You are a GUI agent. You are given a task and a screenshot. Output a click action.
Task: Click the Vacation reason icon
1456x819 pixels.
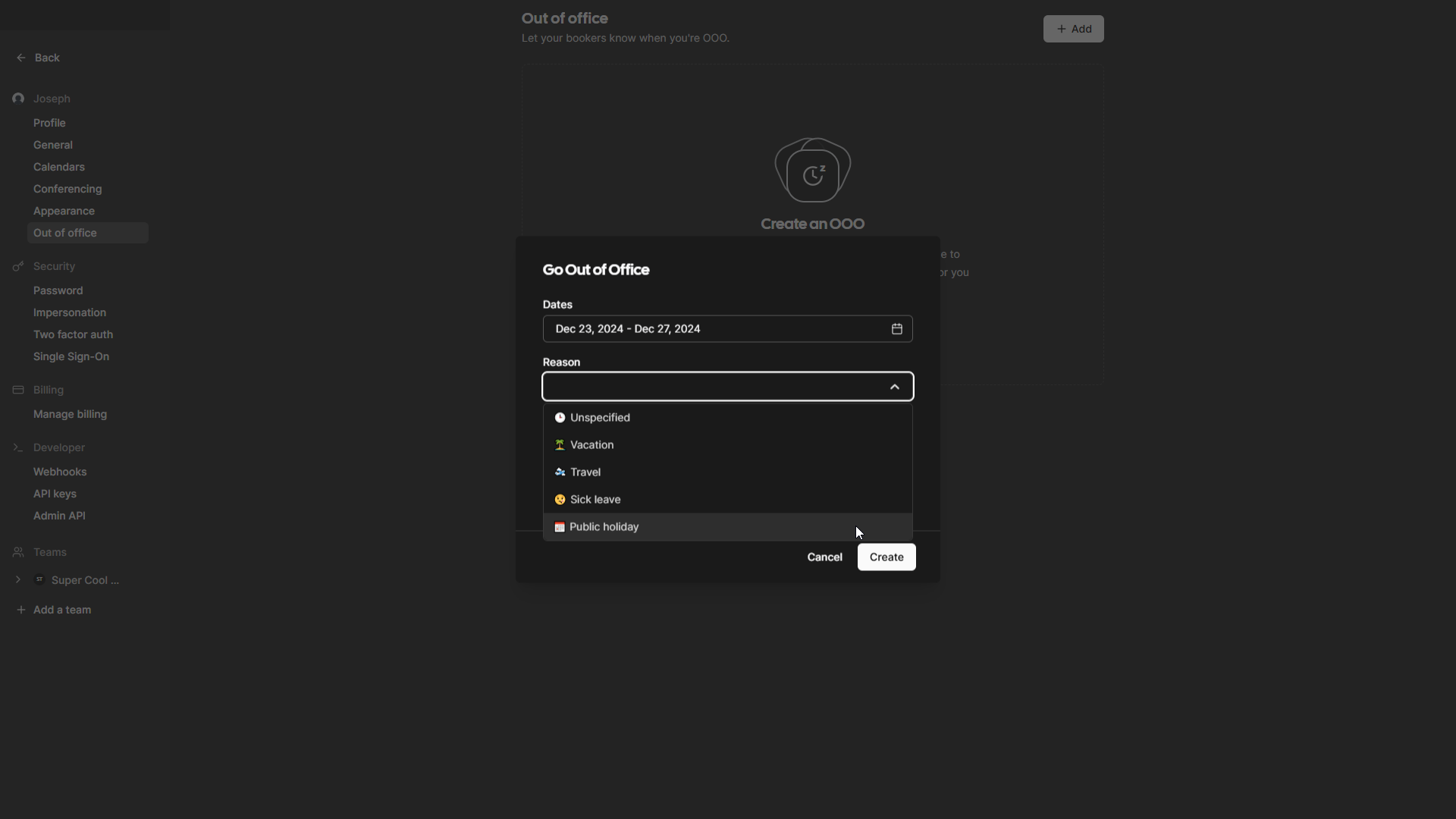[x=559, y=445]
